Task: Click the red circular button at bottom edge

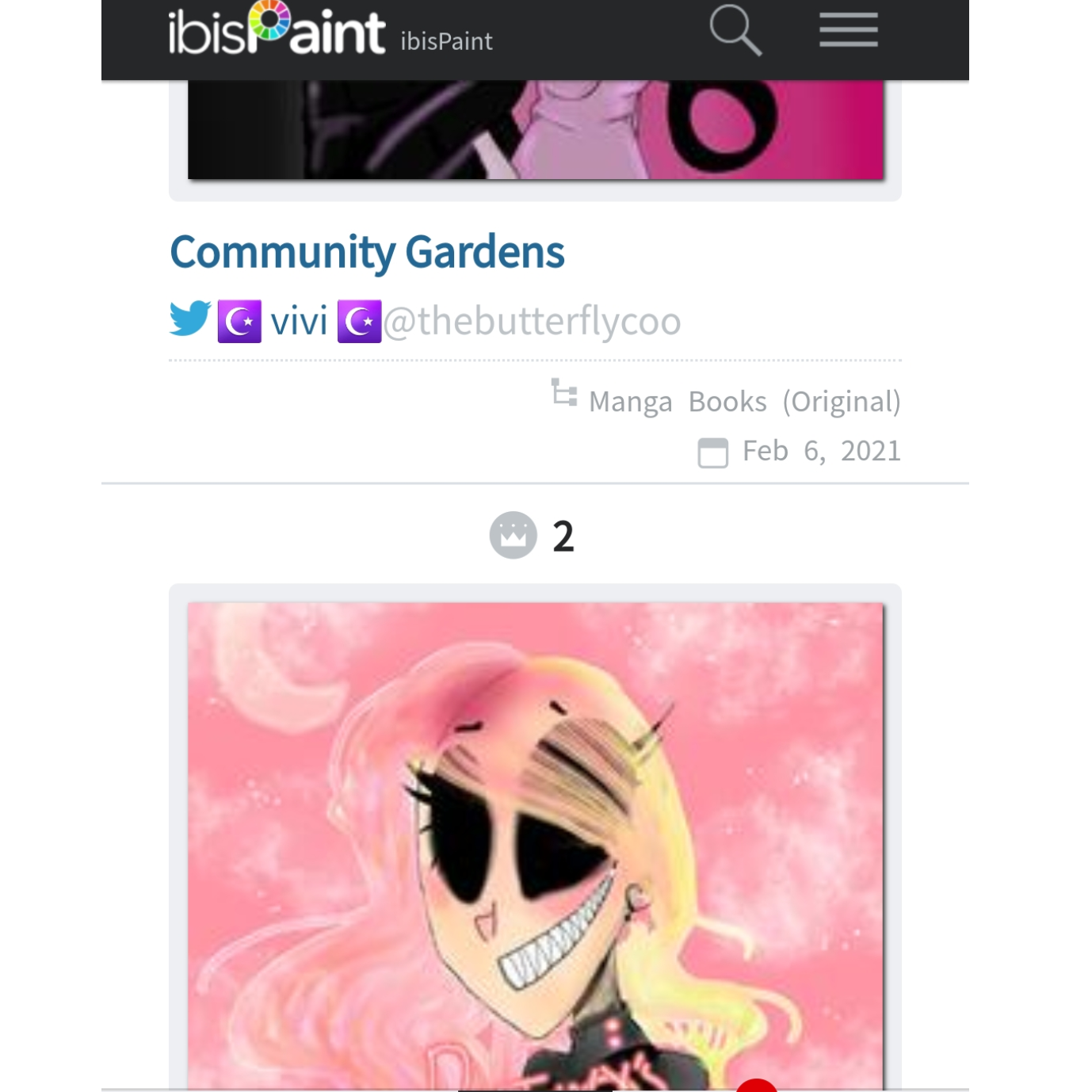Action: point(757,1085)
